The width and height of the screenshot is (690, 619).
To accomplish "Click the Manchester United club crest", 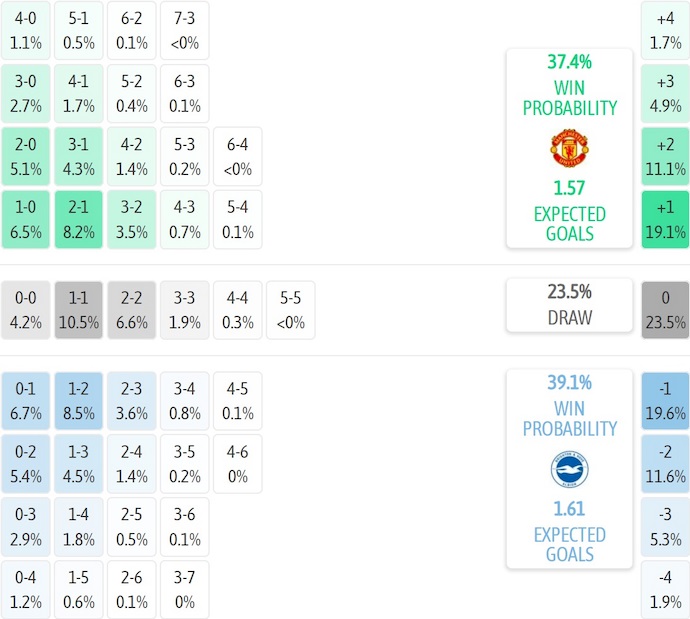I will 569,149.
